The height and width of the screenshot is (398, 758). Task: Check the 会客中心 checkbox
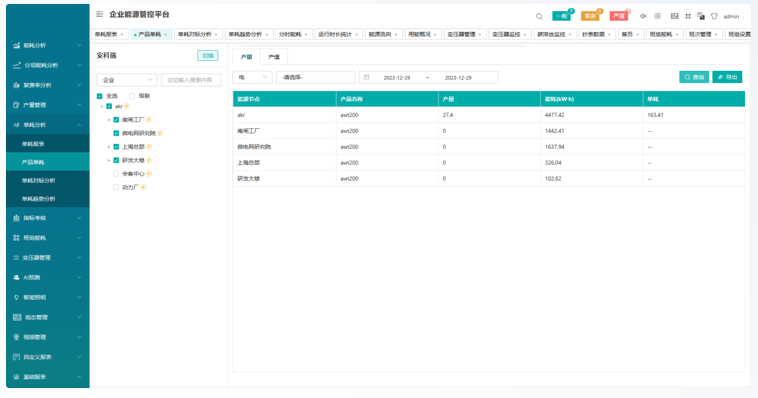116,174
